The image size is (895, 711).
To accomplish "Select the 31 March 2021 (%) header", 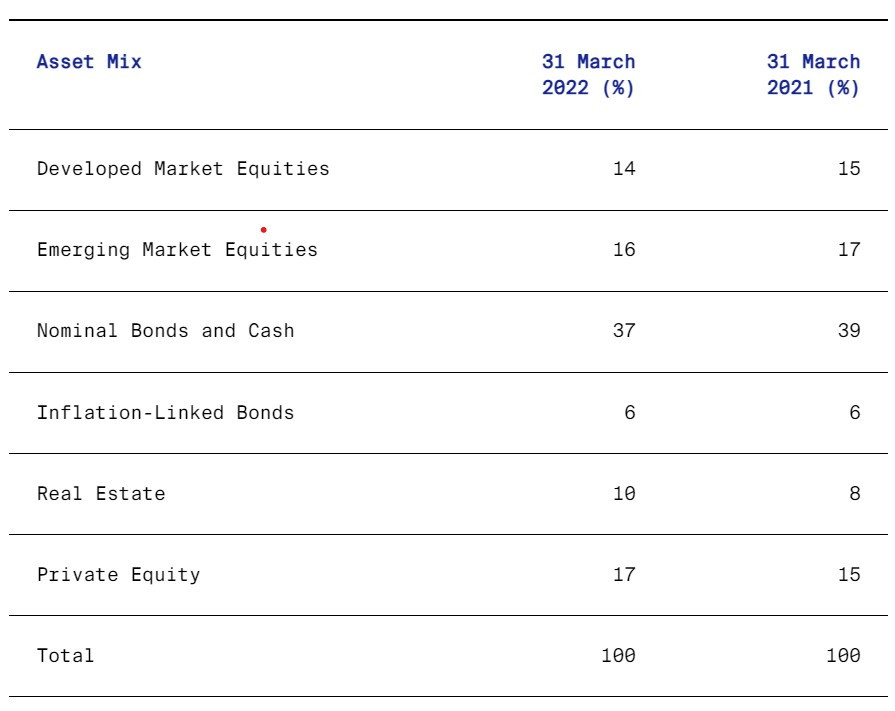I will pyautogui.click(x=813, y=75).
